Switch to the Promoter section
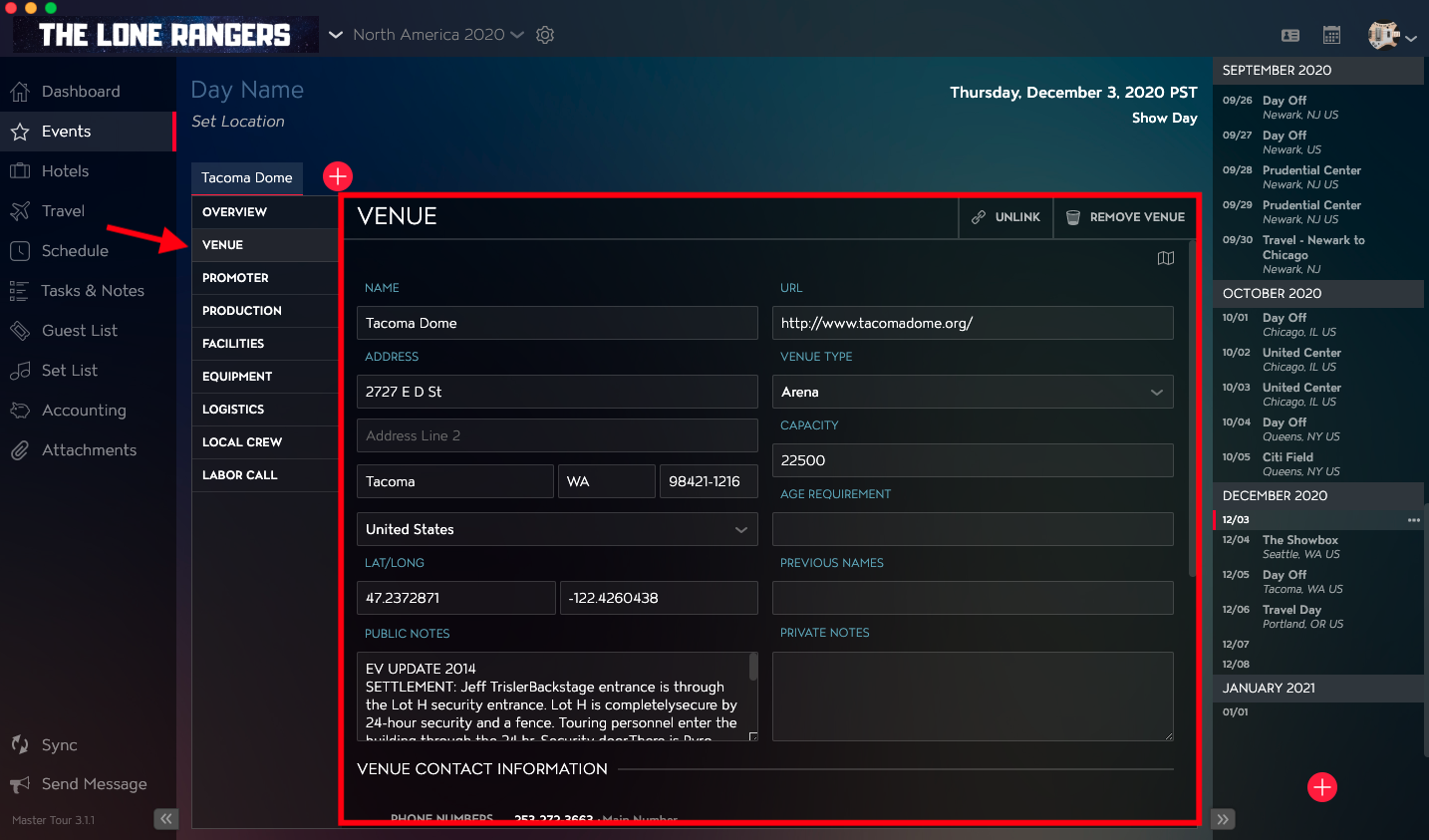This screenshot has height=840, width=1429. (264, 278)
